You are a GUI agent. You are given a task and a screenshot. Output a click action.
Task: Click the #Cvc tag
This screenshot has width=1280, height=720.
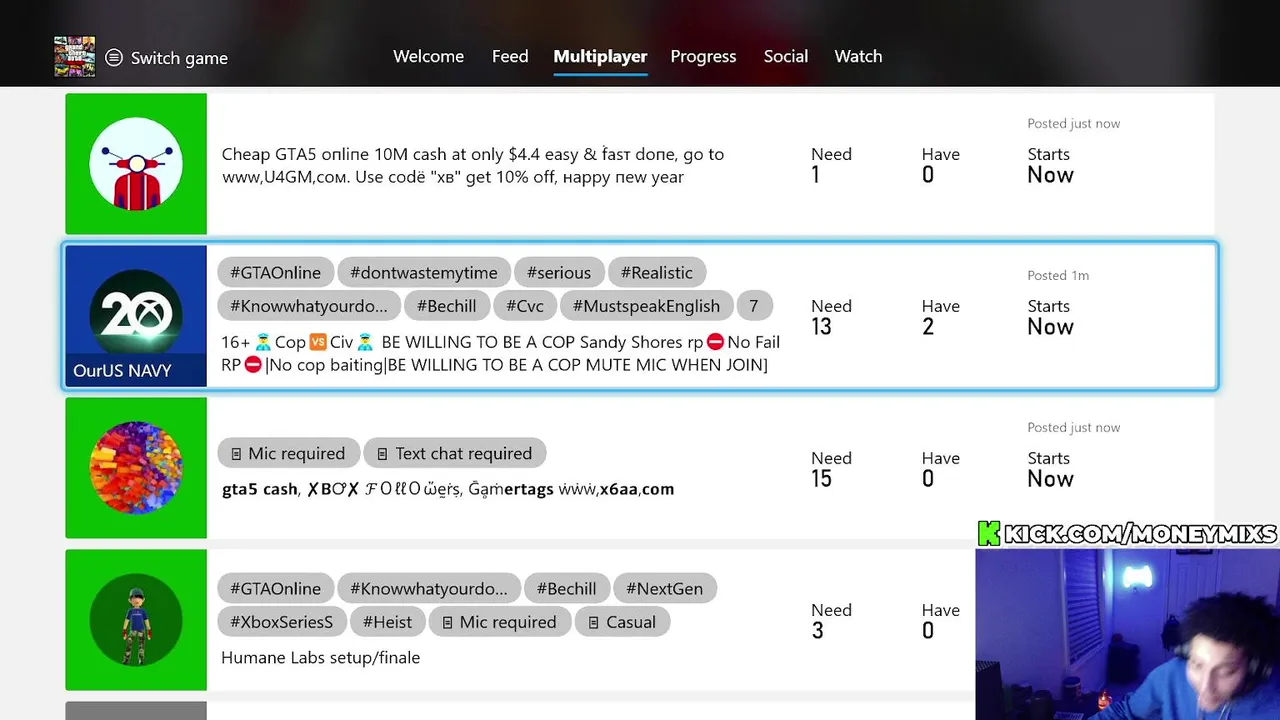point(525,306)
